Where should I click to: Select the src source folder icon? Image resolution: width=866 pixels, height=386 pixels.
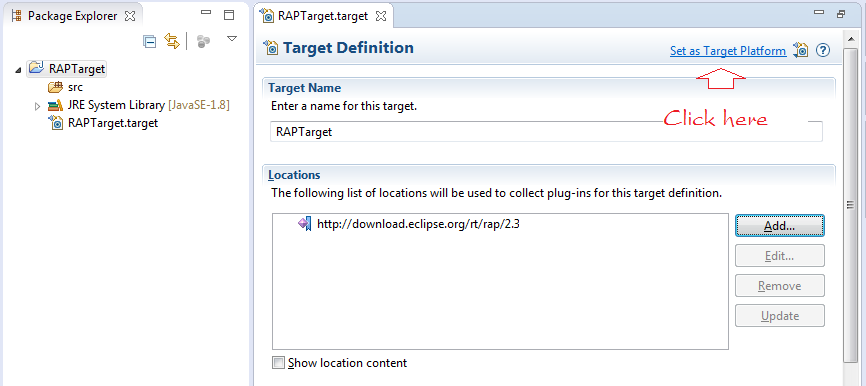click(x=56, y=87)
